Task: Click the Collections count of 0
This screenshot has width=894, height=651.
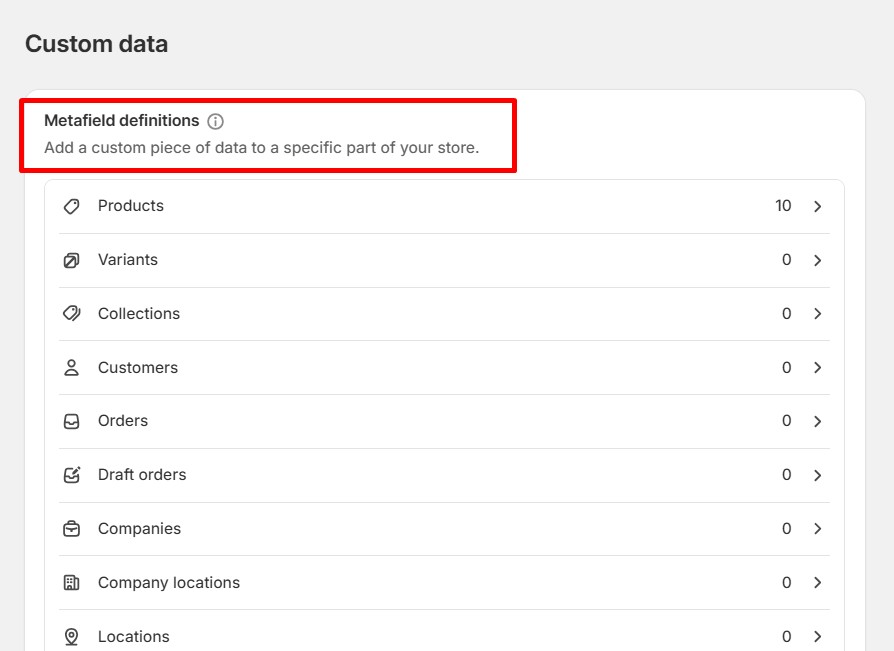Action: [x=787, y=314]
